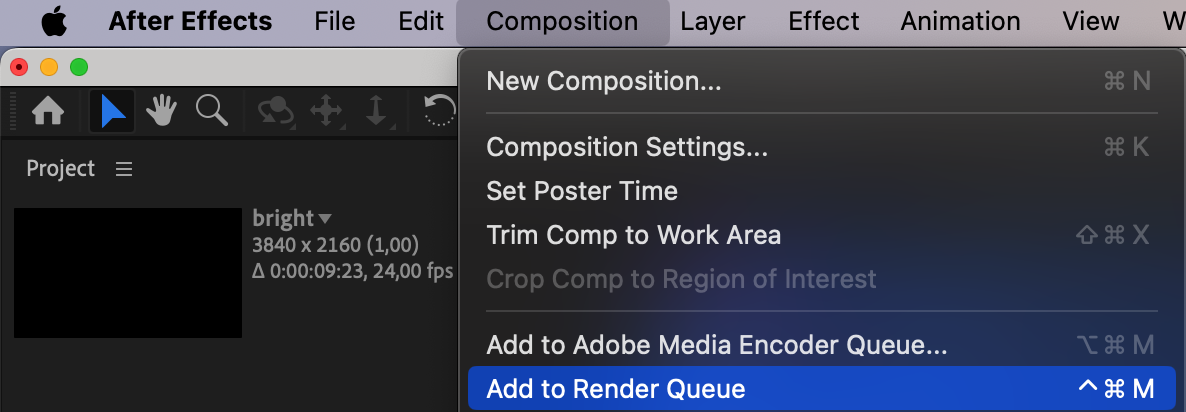1186x412 pixels.
Task: Click the Home icon in toolbar
Action: (48, 111)
